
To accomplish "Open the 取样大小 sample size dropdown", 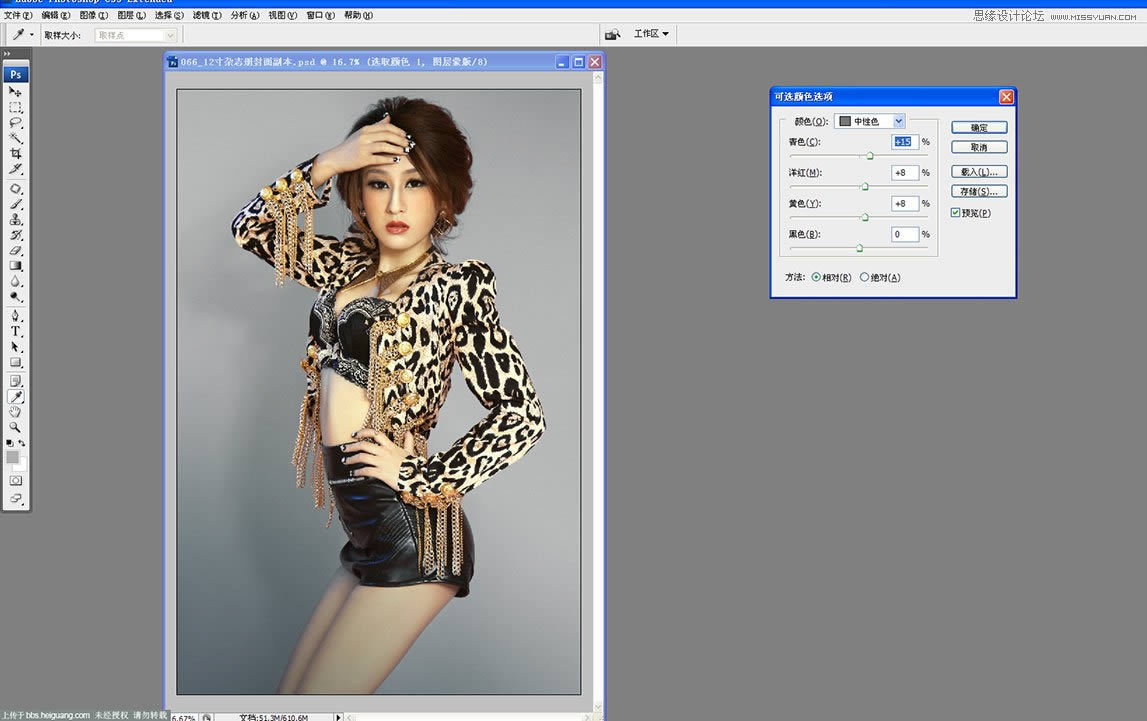I will (136, 35).
